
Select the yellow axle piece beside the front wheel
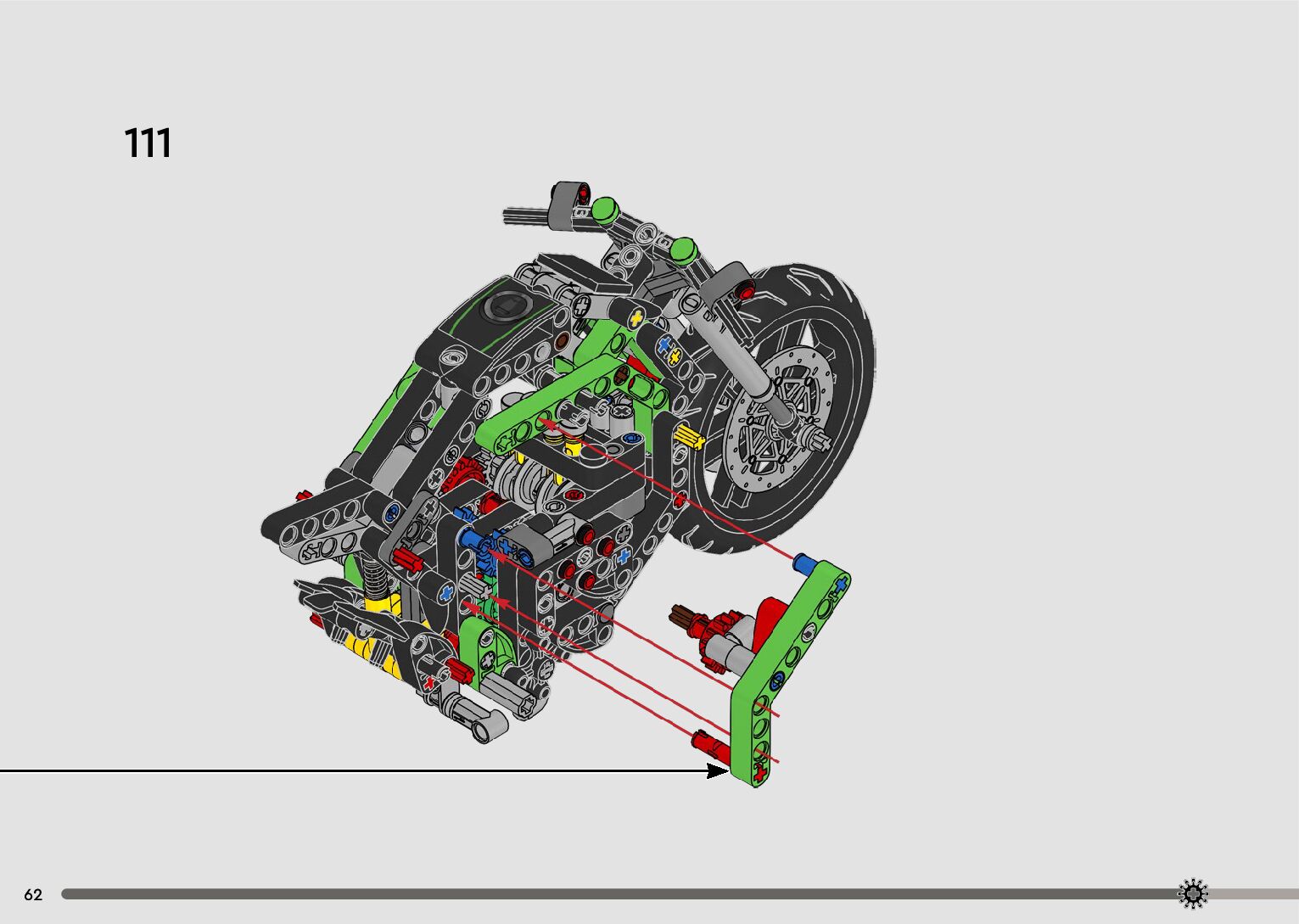pos(688,438)
